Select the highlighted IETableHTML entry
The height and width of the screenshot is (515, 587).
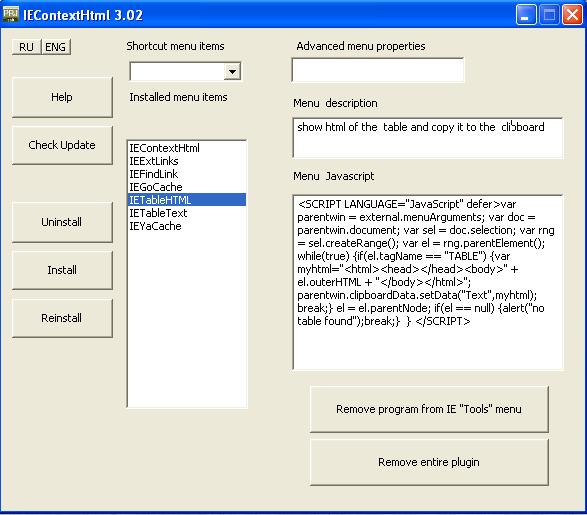click(x=186, y=200)
